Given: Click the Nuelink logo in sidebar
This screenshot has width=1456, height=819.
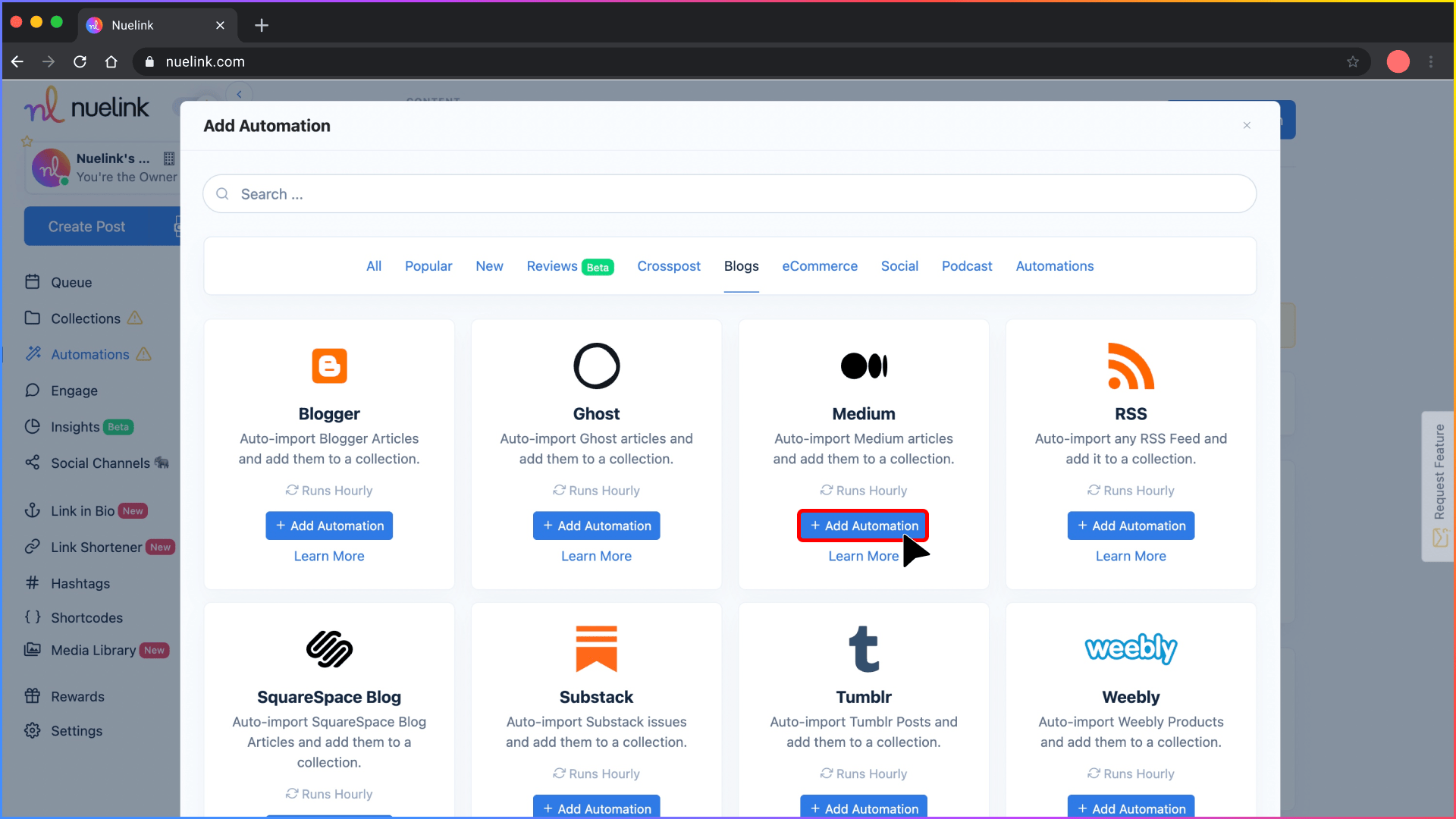Looking at the screenshot, I should (x=86, y=105).
